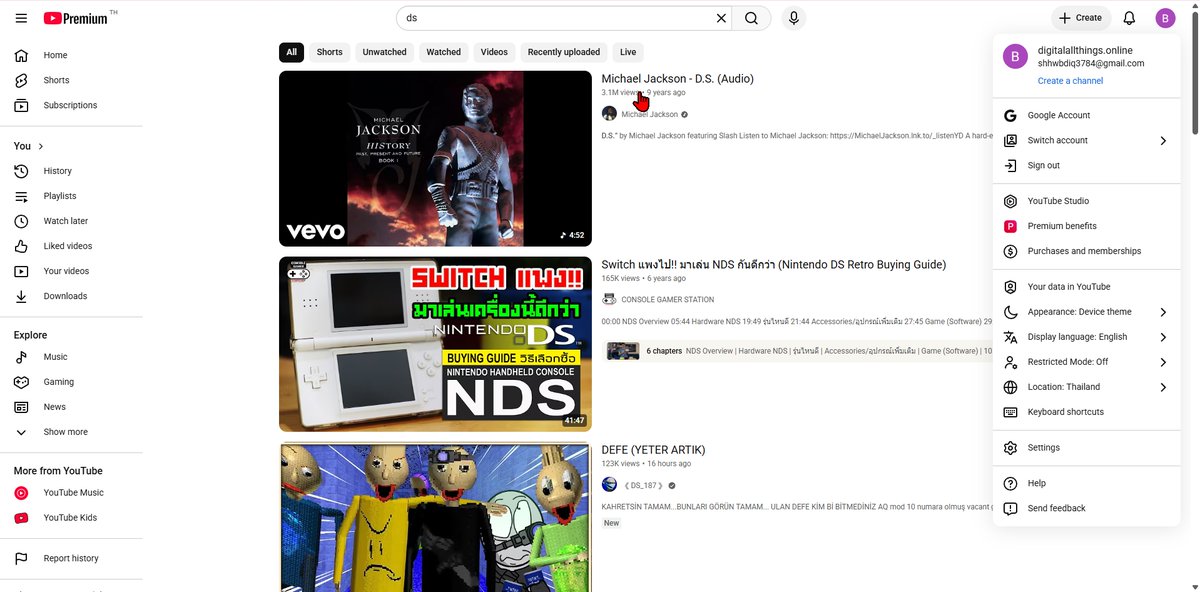The height and width of the screenshot is (592, 1200).
Task: Select the Recently uploaded filter chip
Action: (564, 52)
